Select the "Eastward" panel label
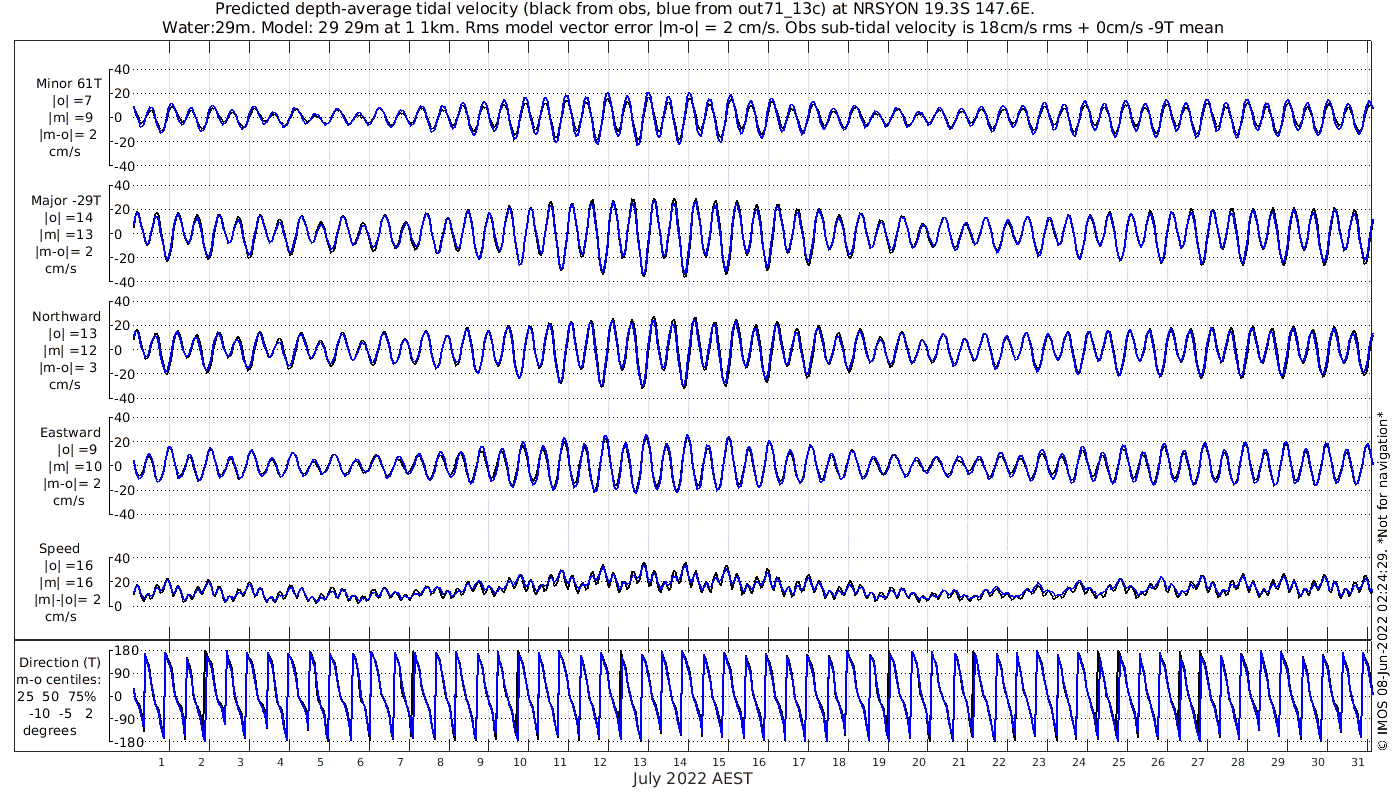The width and height of the screenshot is (1400, 800). [70, 433]
